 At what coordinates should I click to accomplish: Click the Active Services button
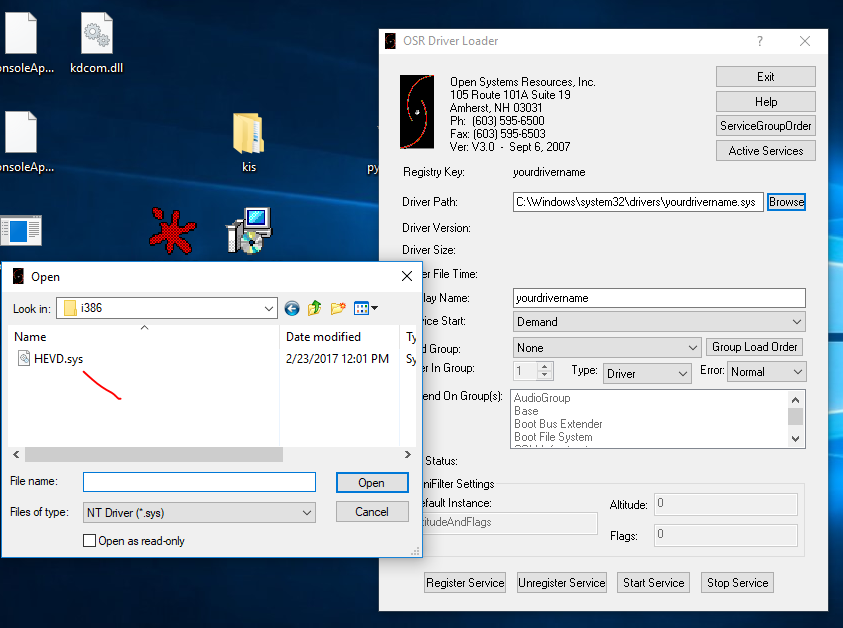click(x=765, y=151)
